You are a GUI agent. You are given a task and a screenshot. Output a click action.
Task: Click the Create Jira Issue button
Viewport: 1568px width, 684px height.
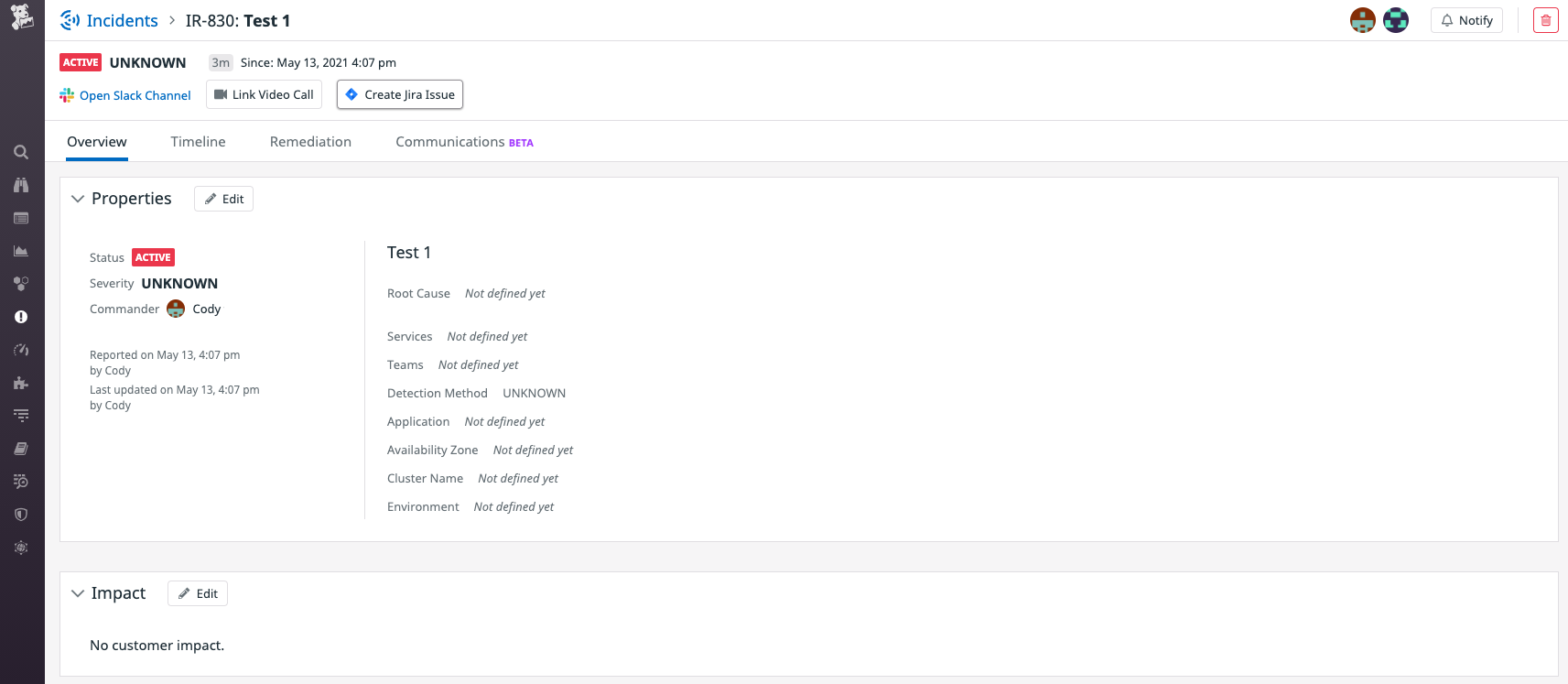tap(400, 94)
